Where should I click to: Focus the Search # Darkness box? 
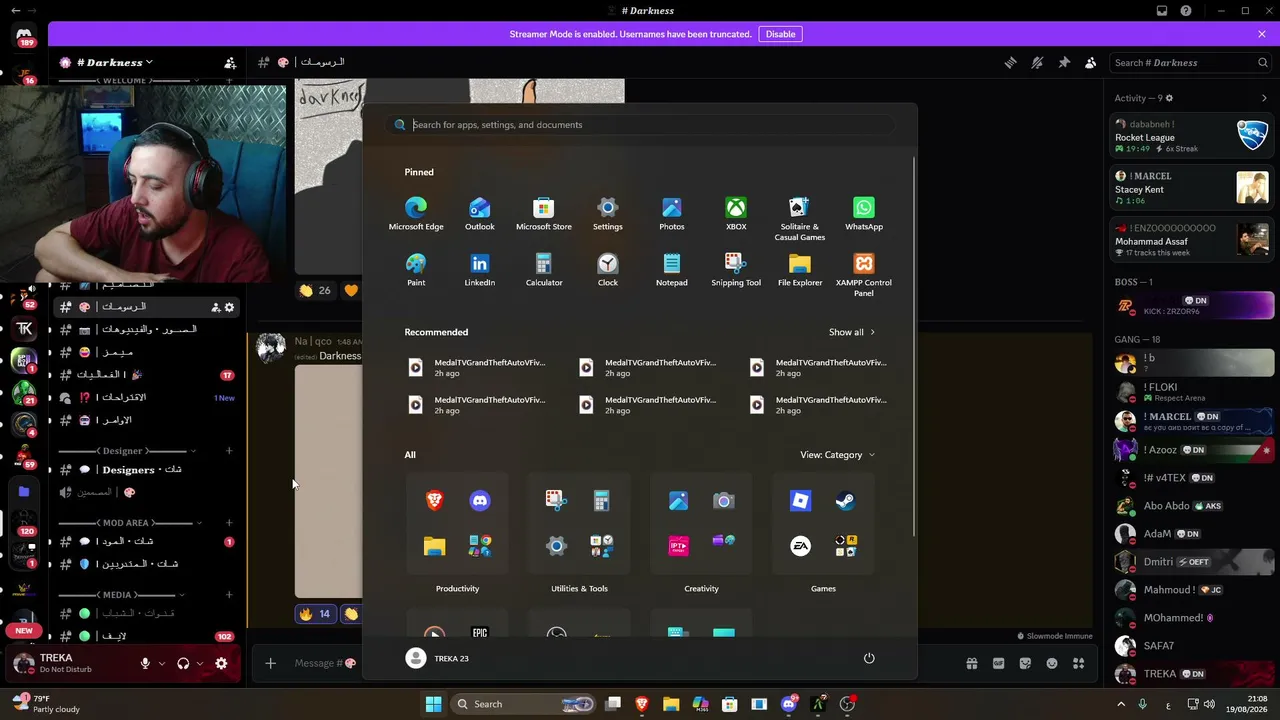point(1191,62)
